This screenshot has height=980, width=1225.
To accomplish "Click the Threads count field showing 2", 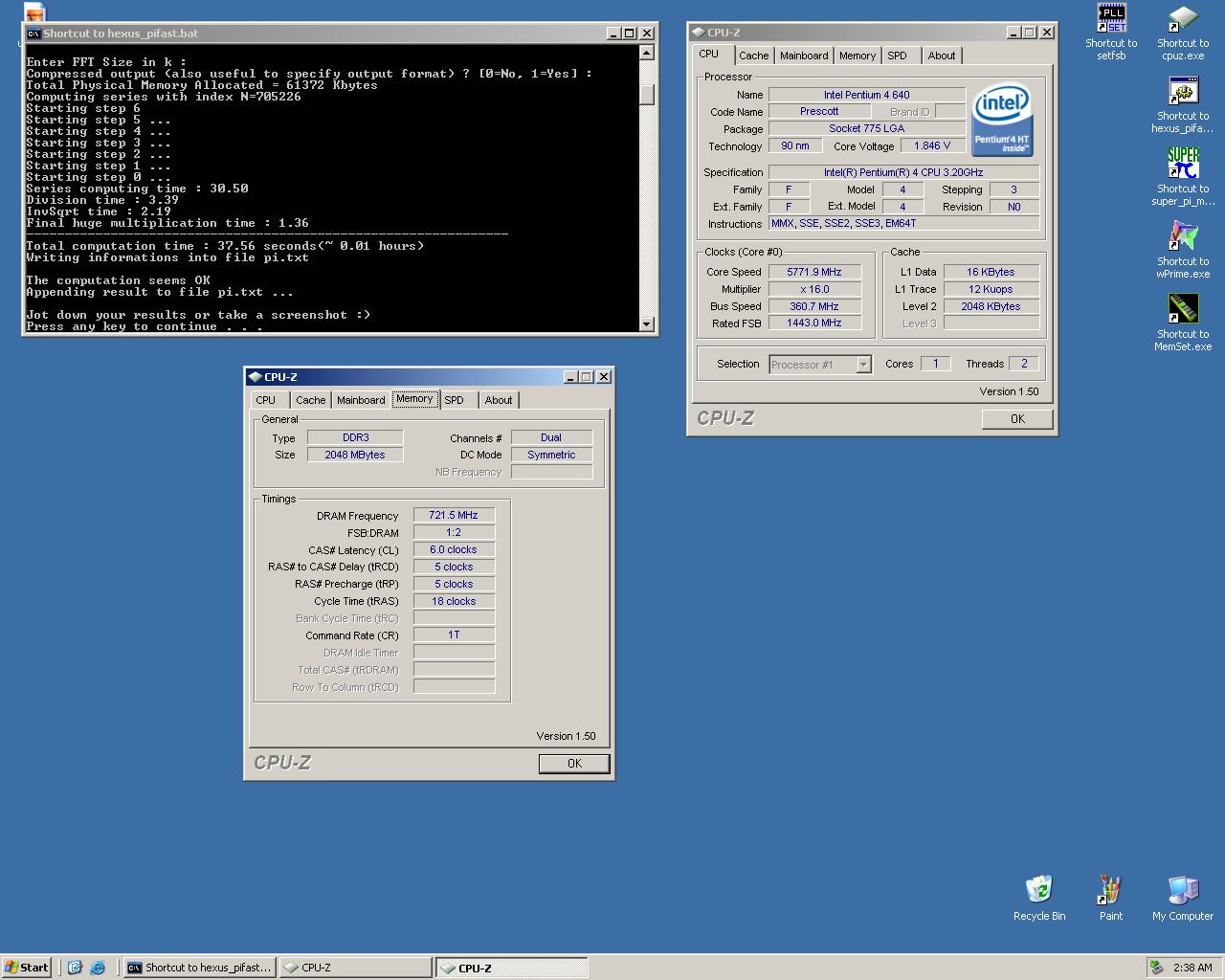I will pos(1024,364).
